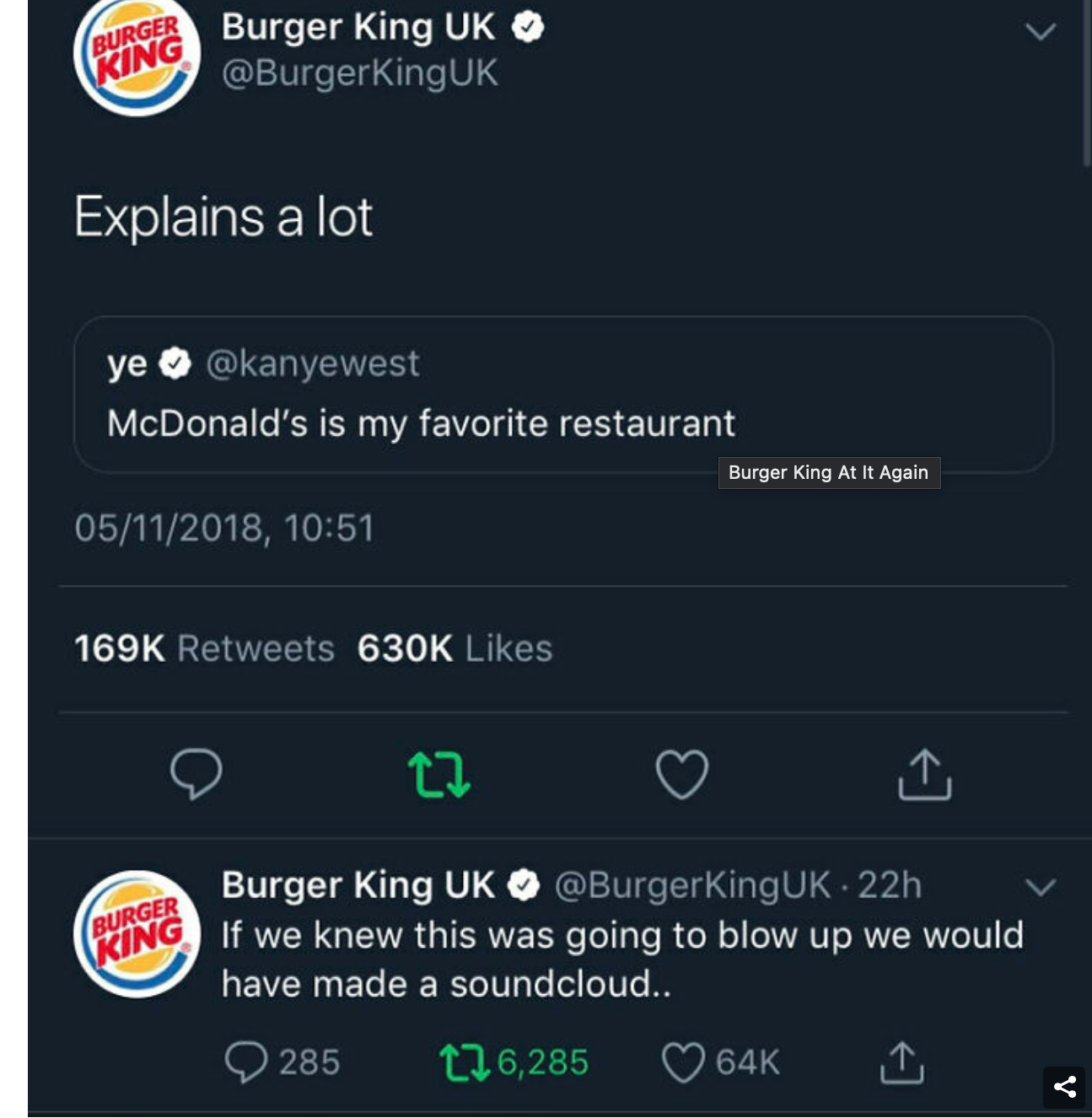Click the scrollbar thumb at right edge
Viewport: 1092px width, 1118px height.
click(x=1086, y=84)
